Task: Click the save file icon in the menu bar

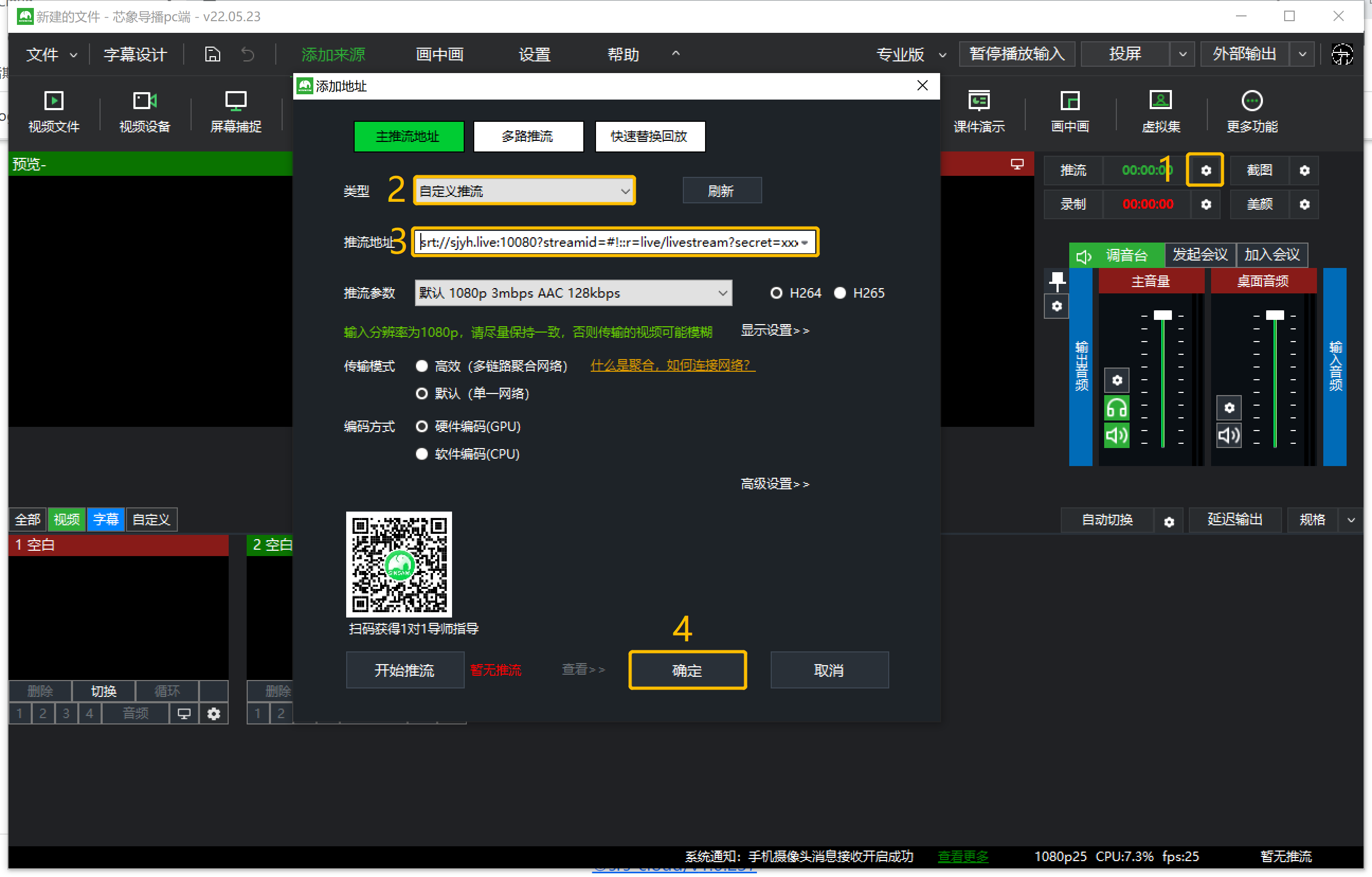Action: [x=213, y=55]
